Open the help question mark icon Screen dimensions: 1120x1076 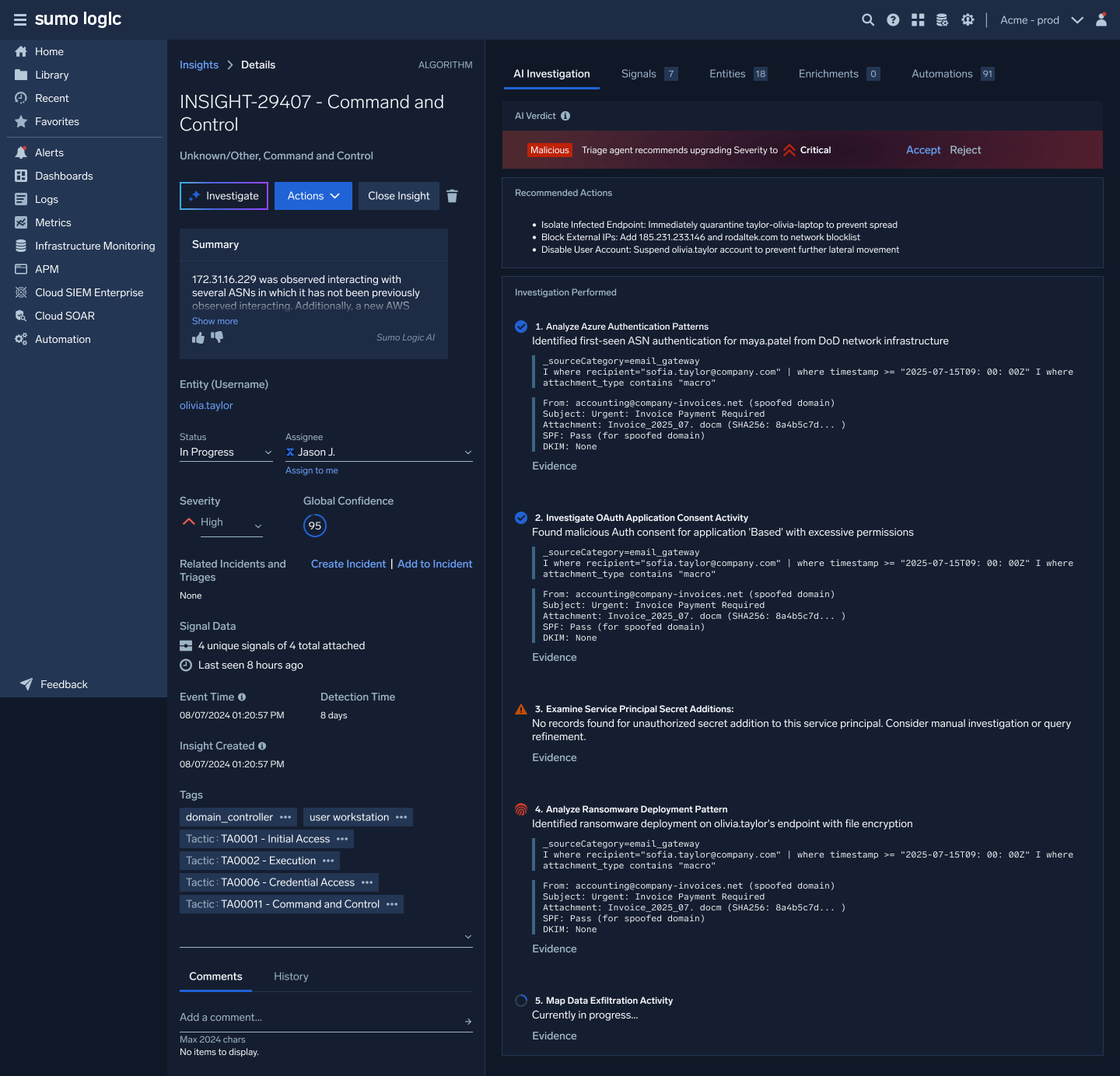click(x=893, y=20)
